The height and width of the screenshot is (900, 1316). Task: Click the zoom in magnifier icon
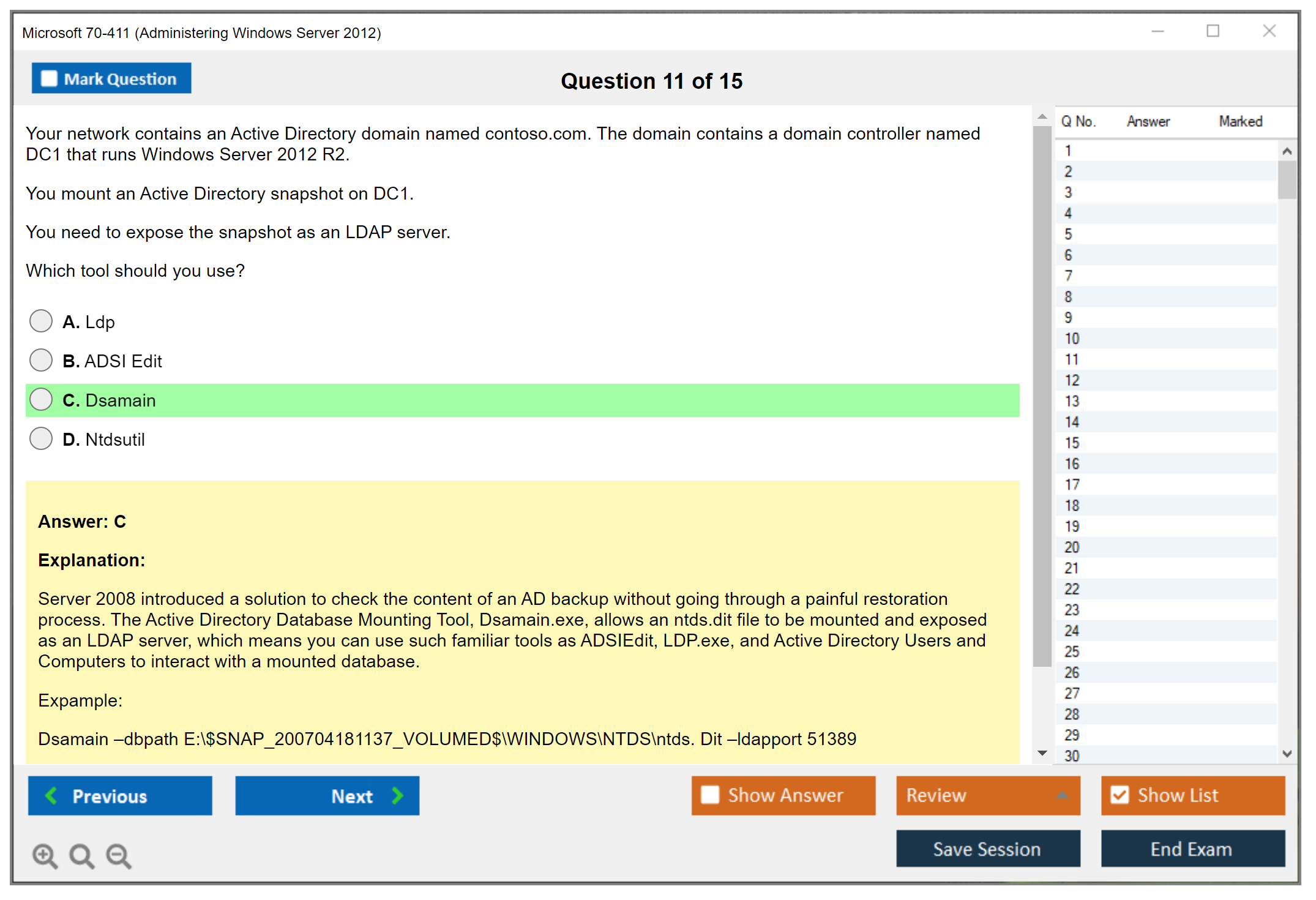[45, 855]
